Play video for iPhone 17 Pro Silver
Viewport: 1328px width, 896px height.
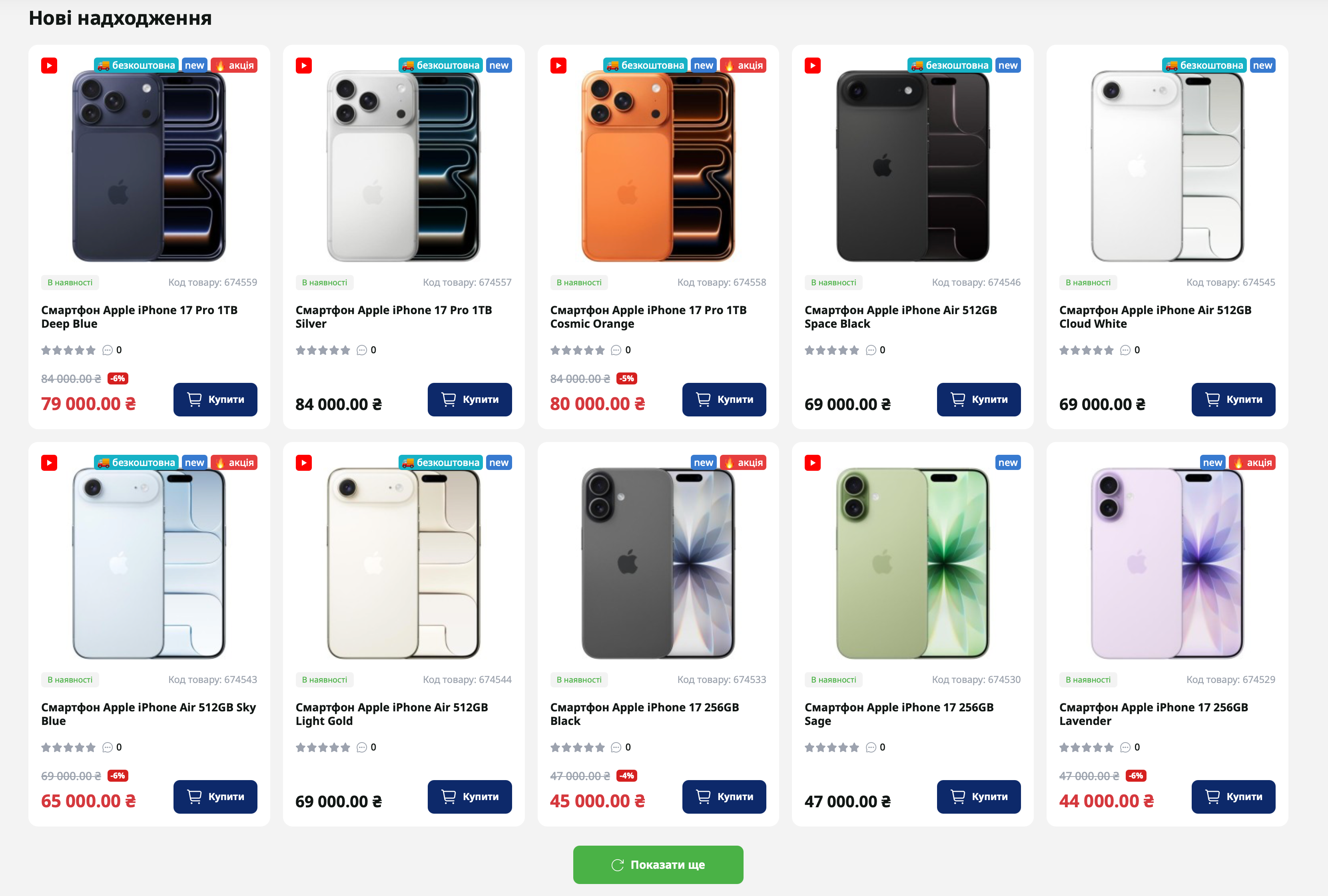(x=303, y=66)
